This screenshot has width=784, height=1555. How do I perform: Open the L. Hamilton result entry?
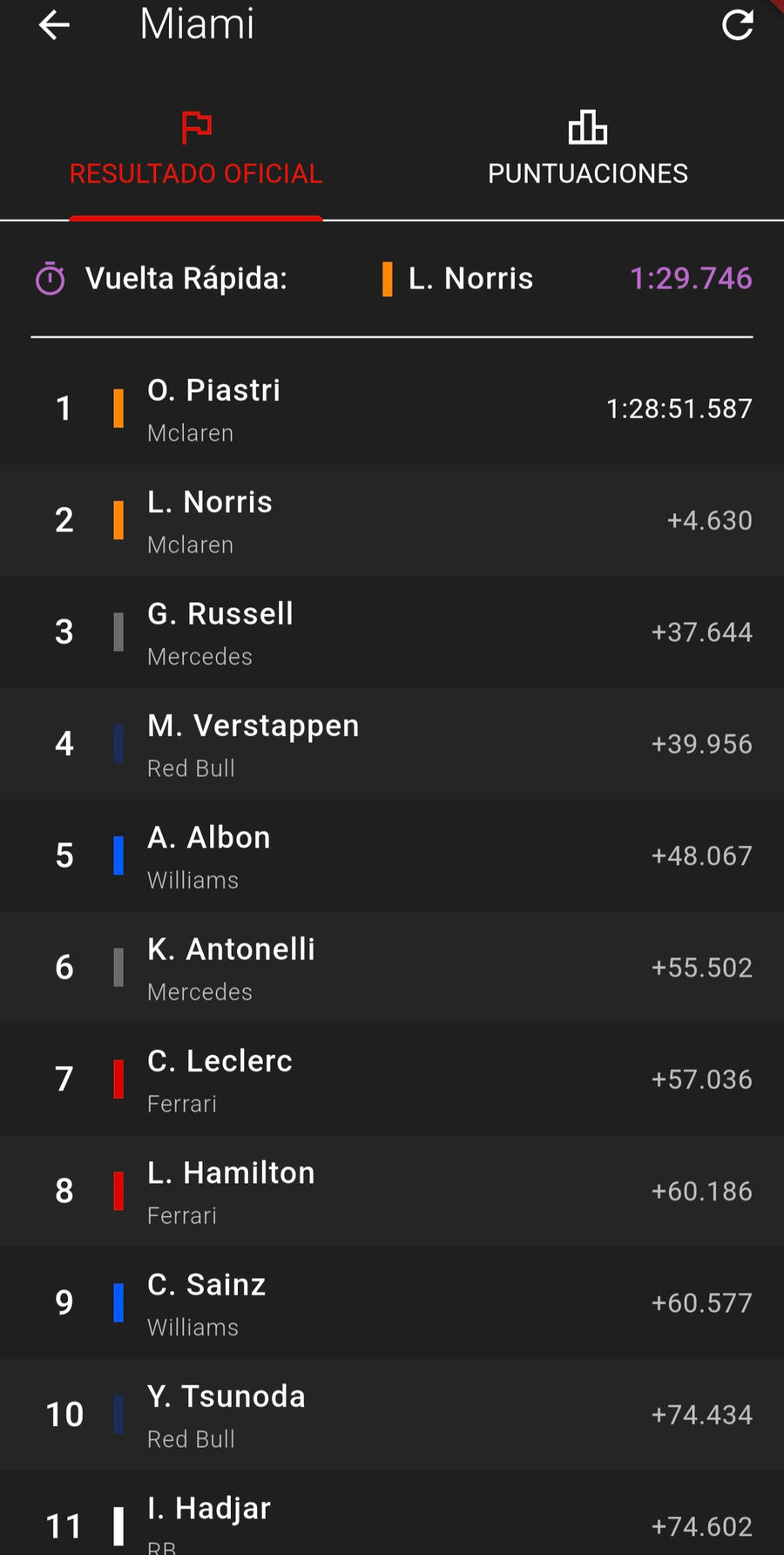point(392,1191)
